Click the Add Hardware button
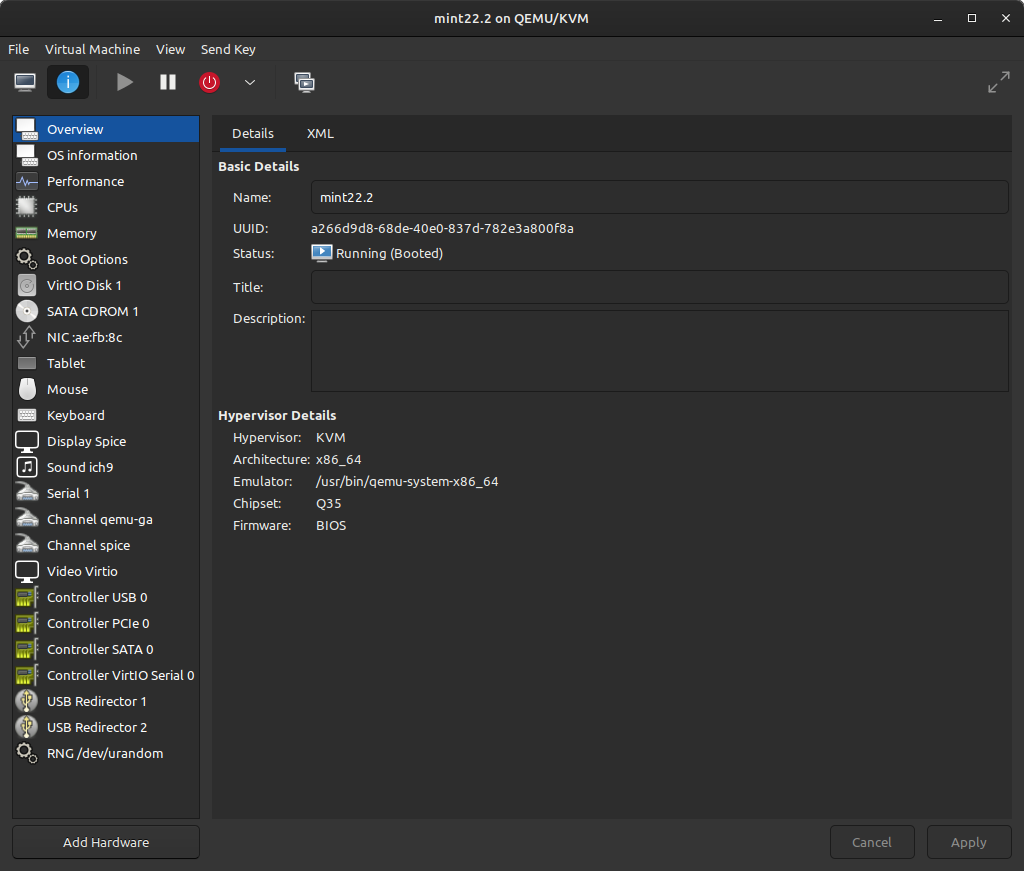Image resolution: width=1024 pixels, height=871 pixels. pos(106,842)
